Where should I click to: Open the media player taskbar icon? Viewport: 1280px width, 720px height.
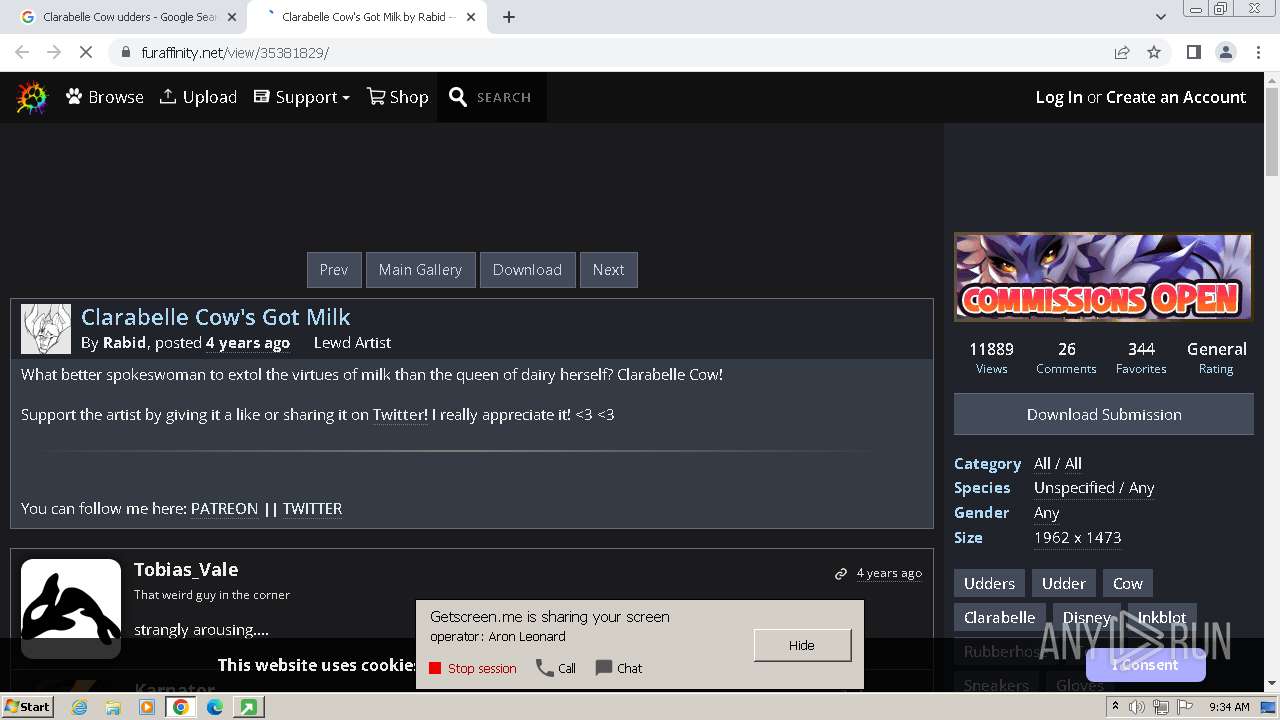tap(147, 707)
